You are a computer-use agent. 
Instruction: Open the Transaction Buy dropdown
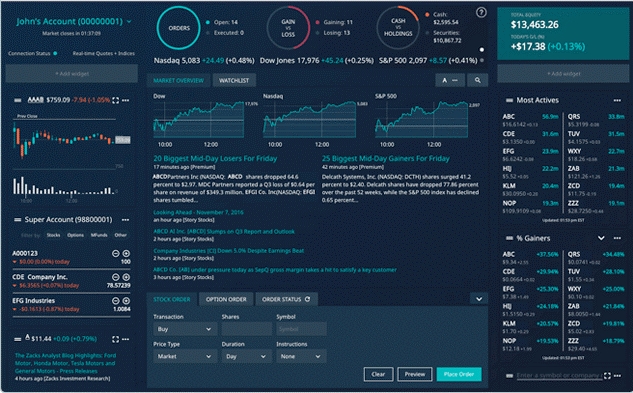185,329
